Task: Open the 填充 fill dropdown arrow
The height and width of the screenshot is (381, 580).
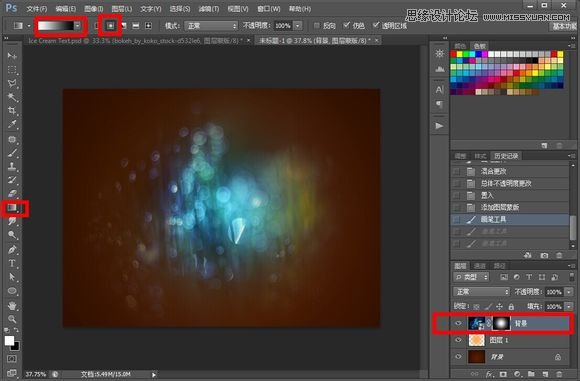Action: coord(569,307)
